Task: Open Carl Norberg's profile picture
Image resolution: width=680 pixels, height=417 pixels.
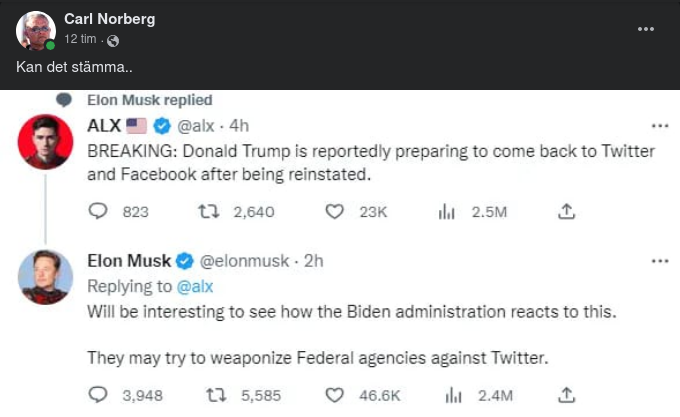Action: click(36, 30)
